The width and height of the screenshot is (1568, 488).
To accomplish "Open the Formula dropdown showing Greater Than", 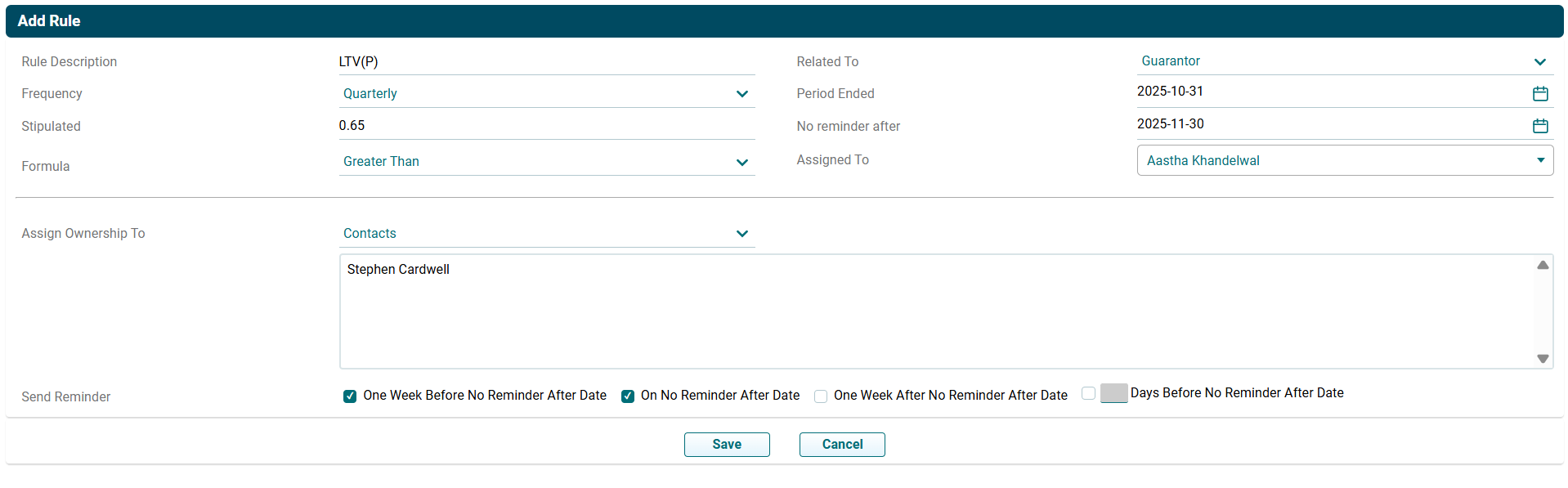I will [546, 162].
